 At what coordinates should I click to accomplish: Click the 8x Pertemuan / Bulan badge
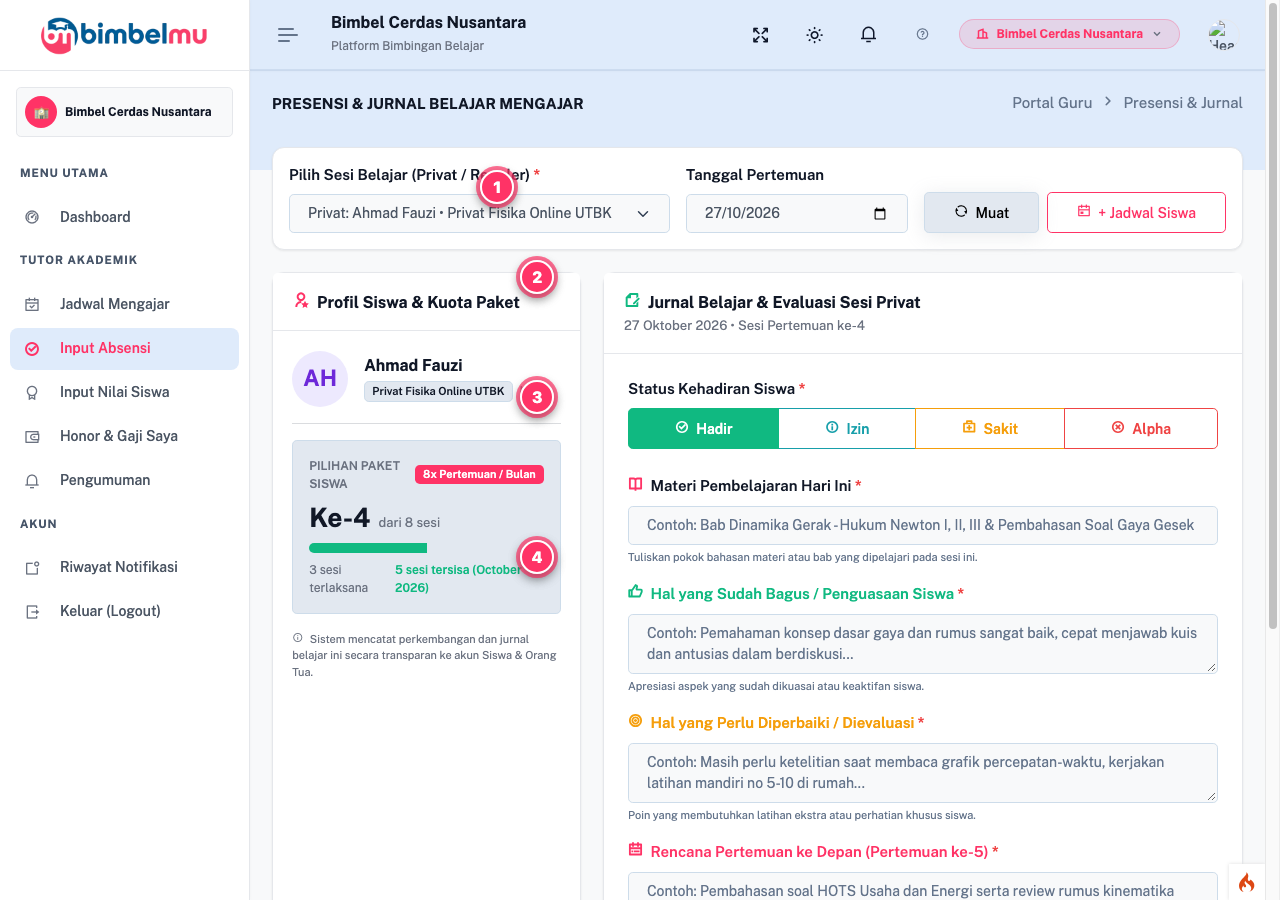pyautogui.click(x=479, y=474)
